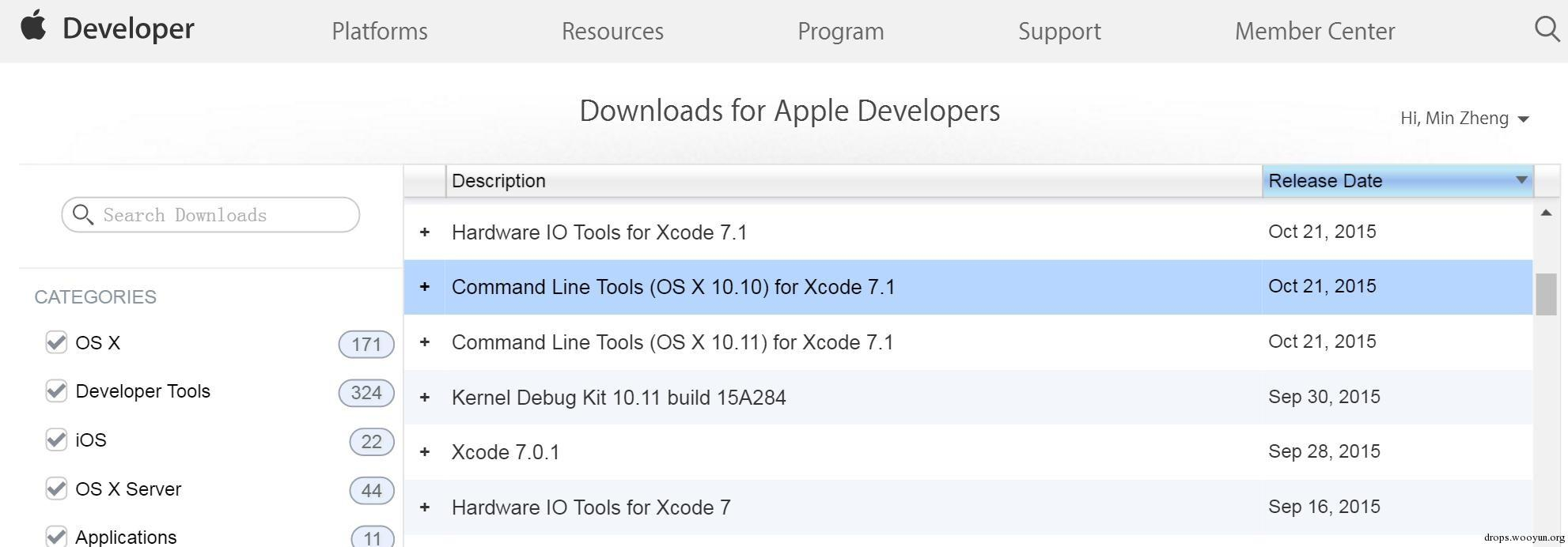This screenshot has height=547, width=1568.
Task: Uncheck the iOS category checkbox
Action: tap(56, 439)
